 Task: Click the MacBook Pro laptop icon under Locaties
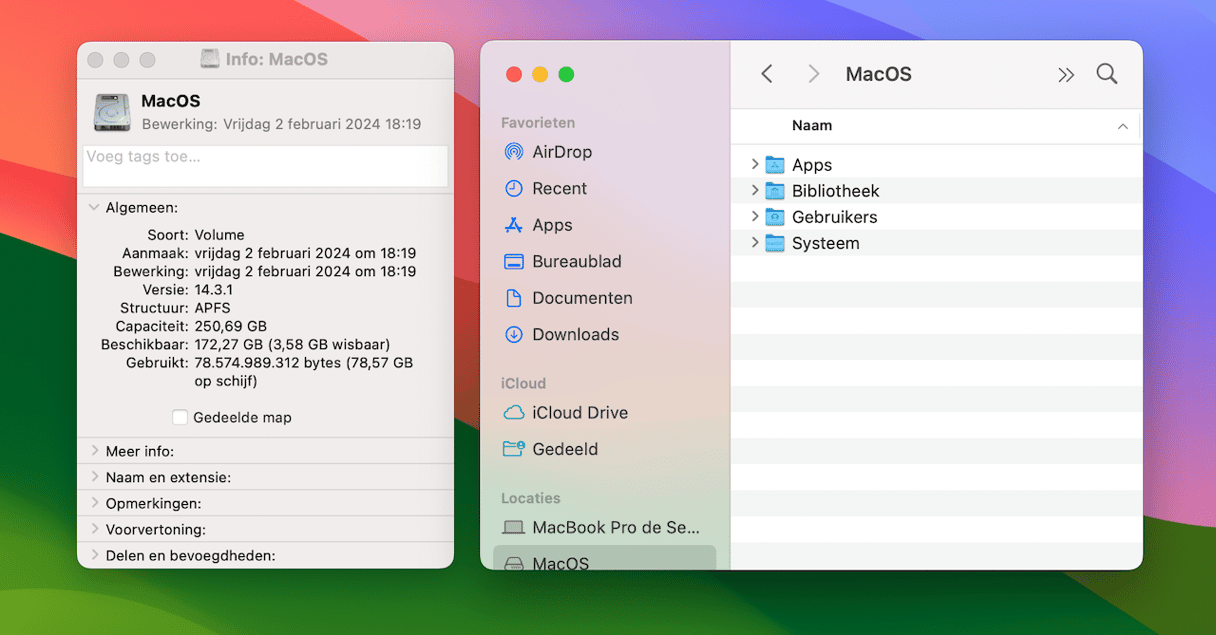click(513, 527)
